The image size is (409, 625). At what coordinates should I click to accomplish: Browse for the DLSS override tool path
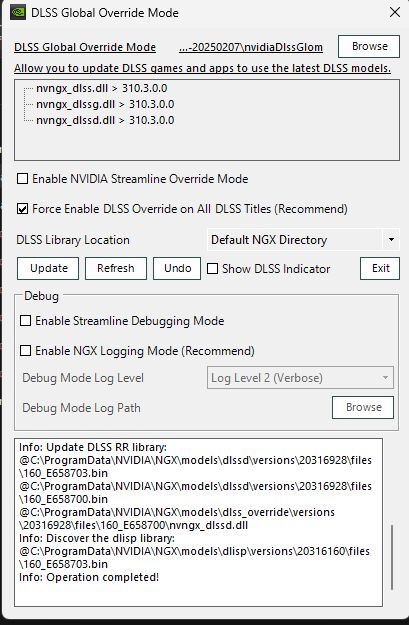tap(369, 46)
